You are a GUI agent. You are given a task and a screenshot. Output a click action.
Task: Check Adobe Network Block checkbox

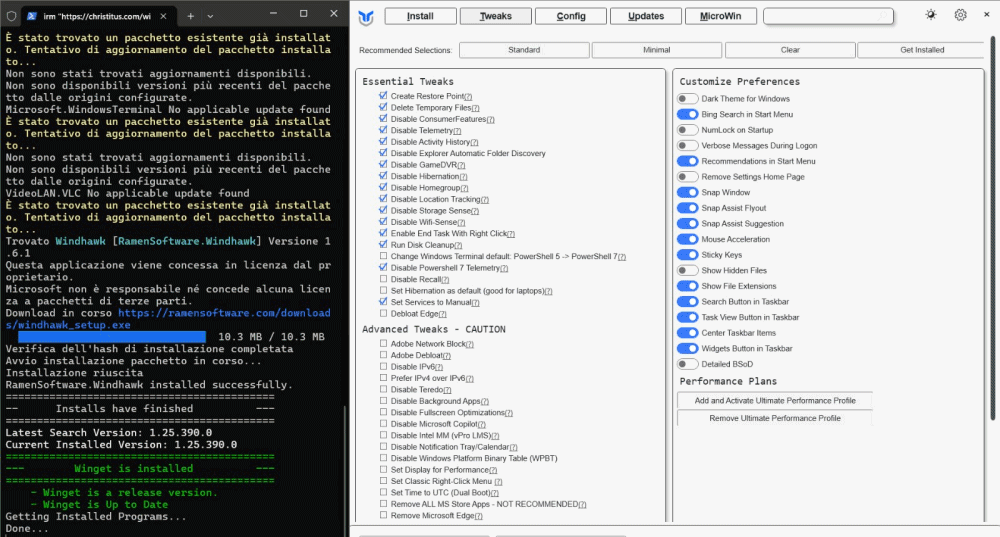[x=383, y=343]
